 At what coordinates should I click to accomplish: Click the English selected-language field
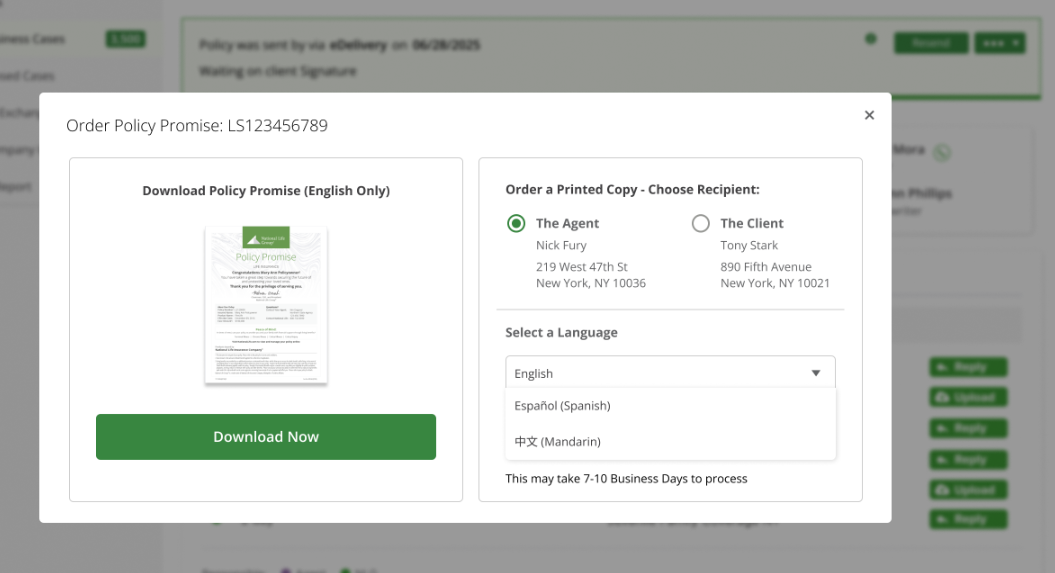[x=650, y=373]
